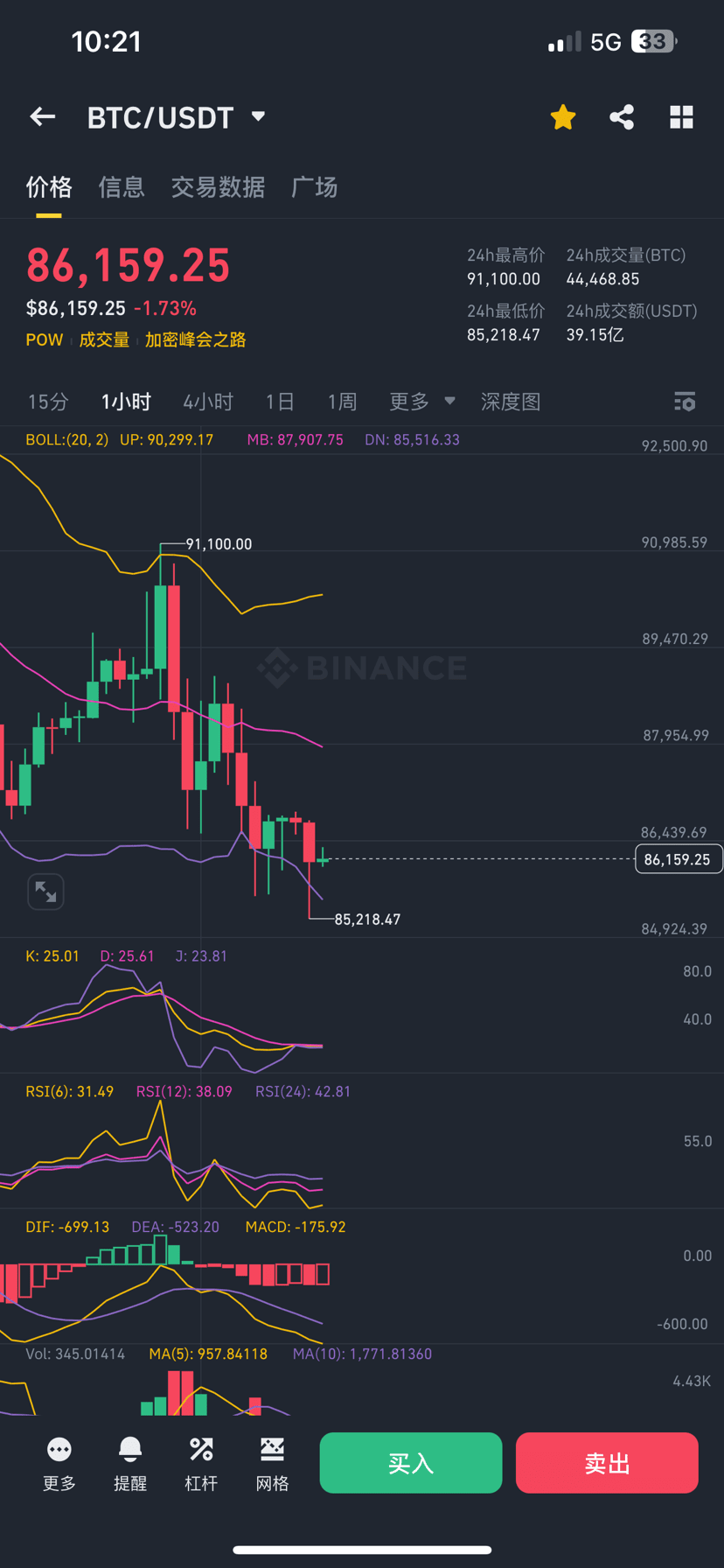Select the 4小时 timeframe
This screenshot has height=1568, width=724.
[x=208, y=402]
